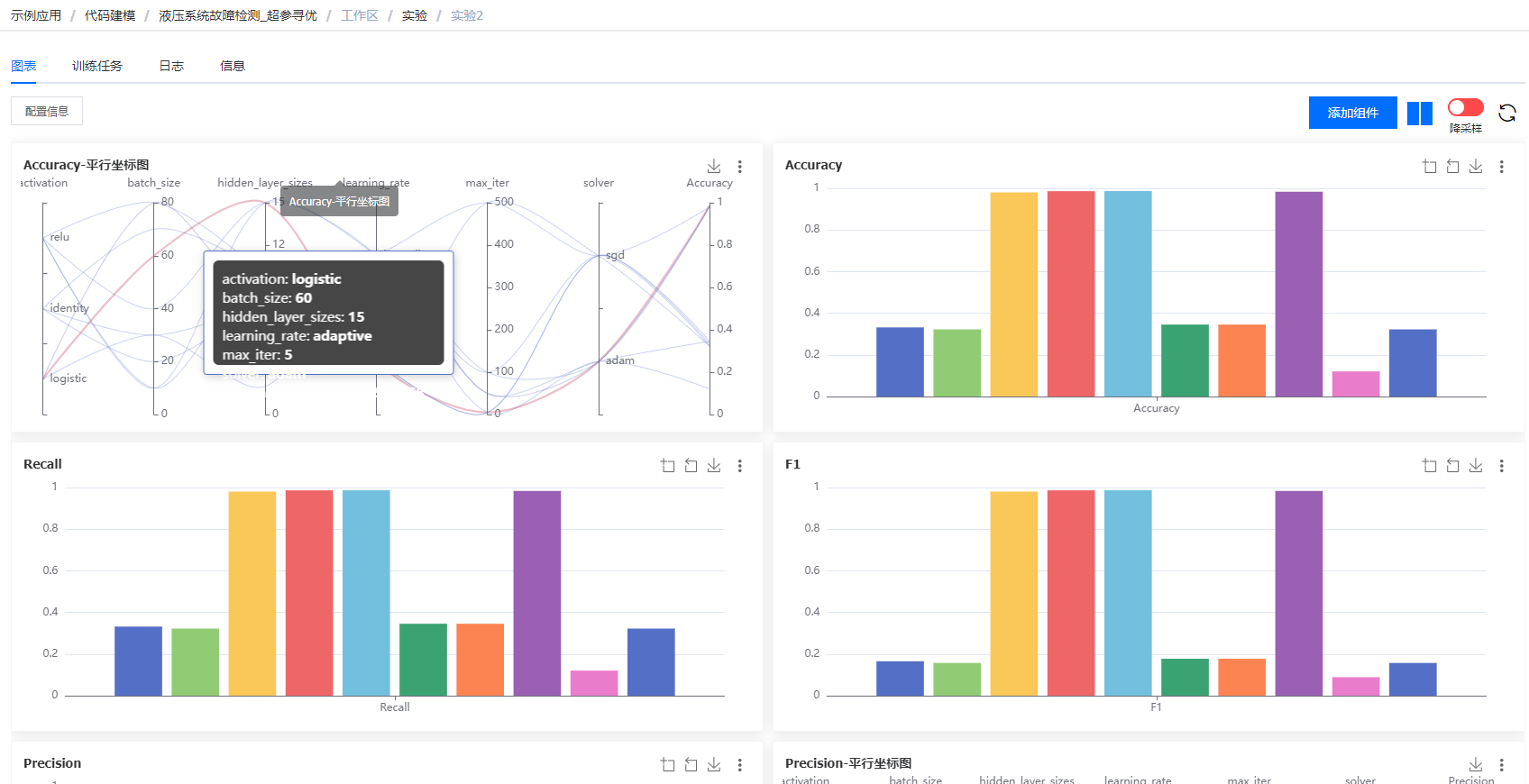Click zoom-reset icon in F1 chart
Image resolution: width=1529 pixels, height=784 pixels.
pyautogui.click(x=1452, y=466)
